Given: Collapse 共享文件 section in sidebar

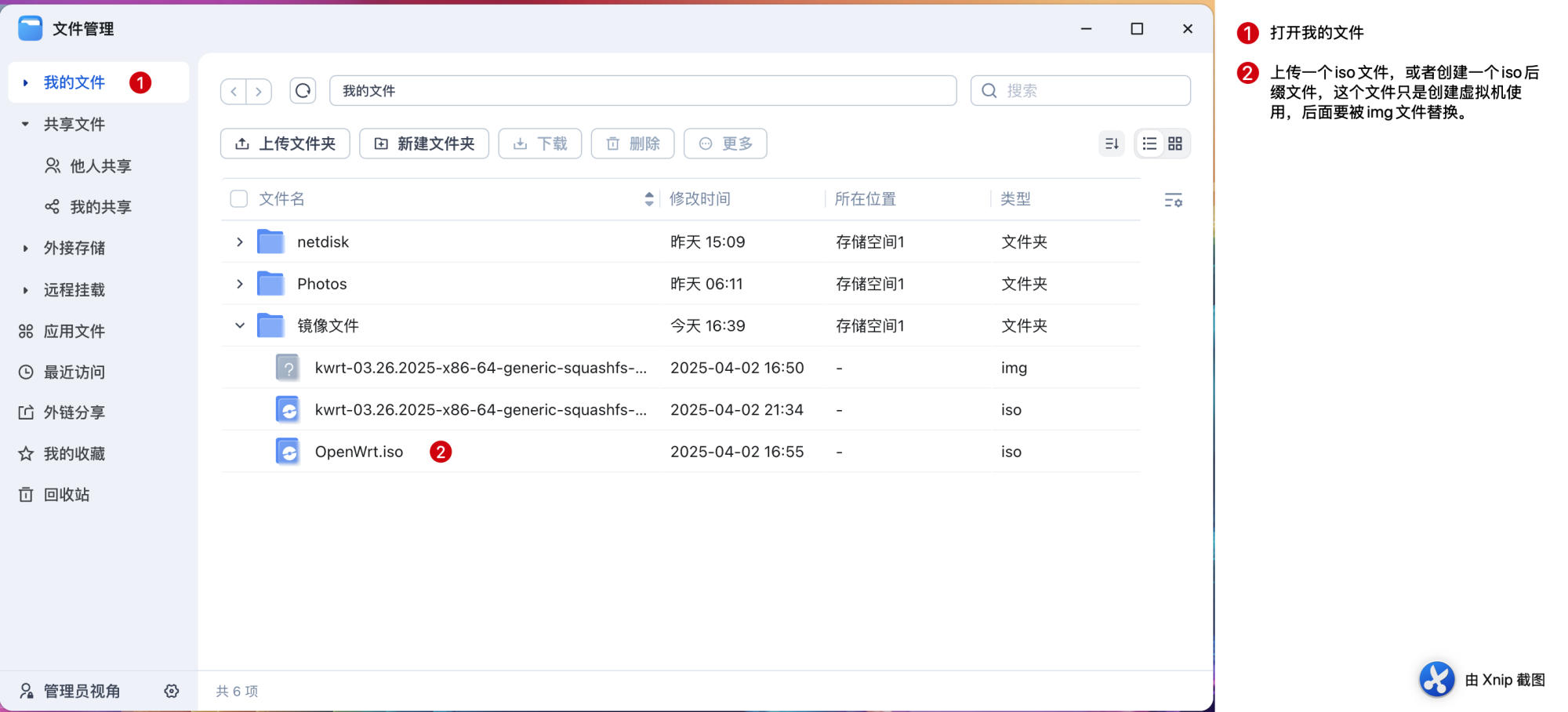Looking at the screenshot, I should click(x=25, y=124).
